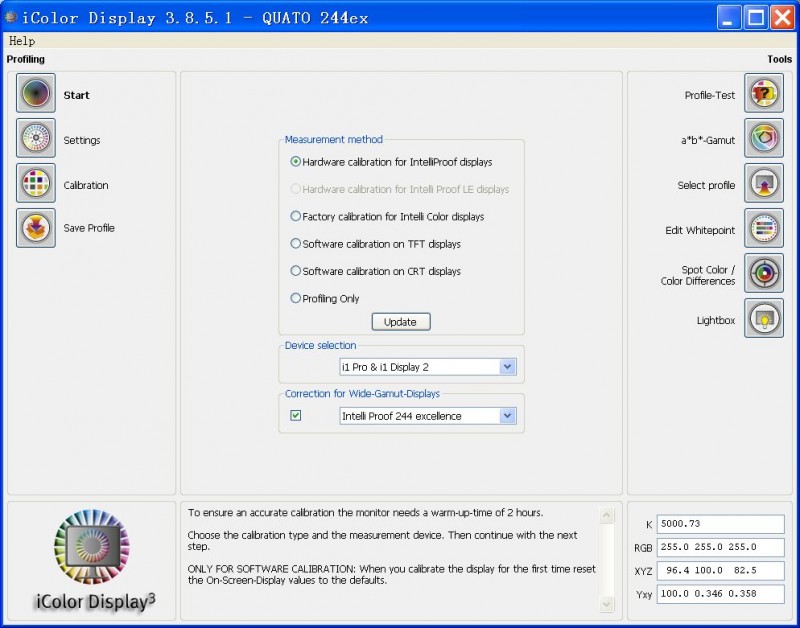Select the Calibration color grid icon
The width and height of the screenshot is (800, 628).
click(36, 184)
